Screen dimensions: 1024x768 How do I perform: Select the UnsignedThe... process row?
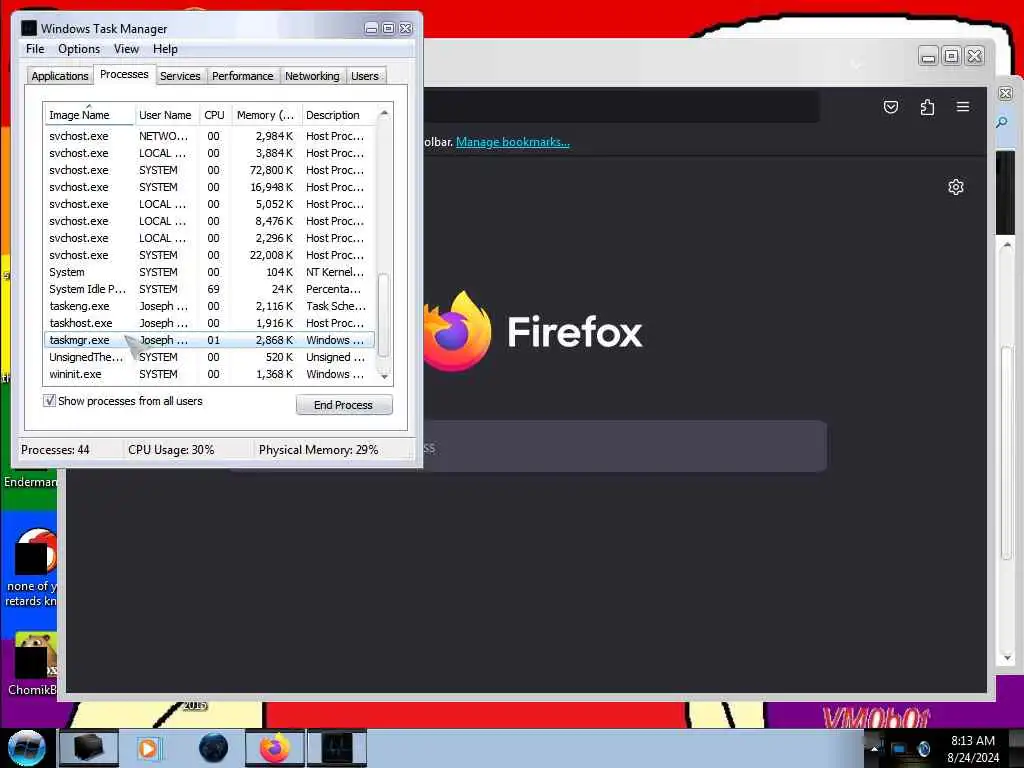[210, 357]
